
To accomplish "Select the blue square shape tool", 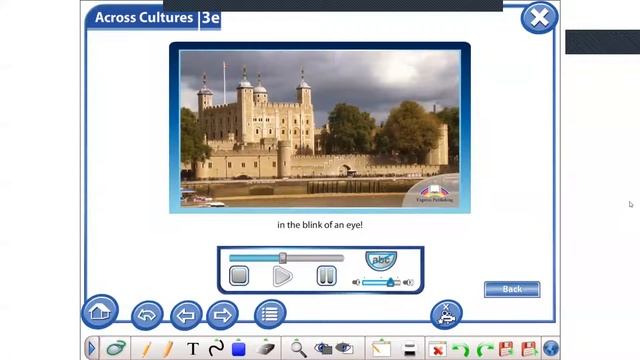I will (239, 349).
